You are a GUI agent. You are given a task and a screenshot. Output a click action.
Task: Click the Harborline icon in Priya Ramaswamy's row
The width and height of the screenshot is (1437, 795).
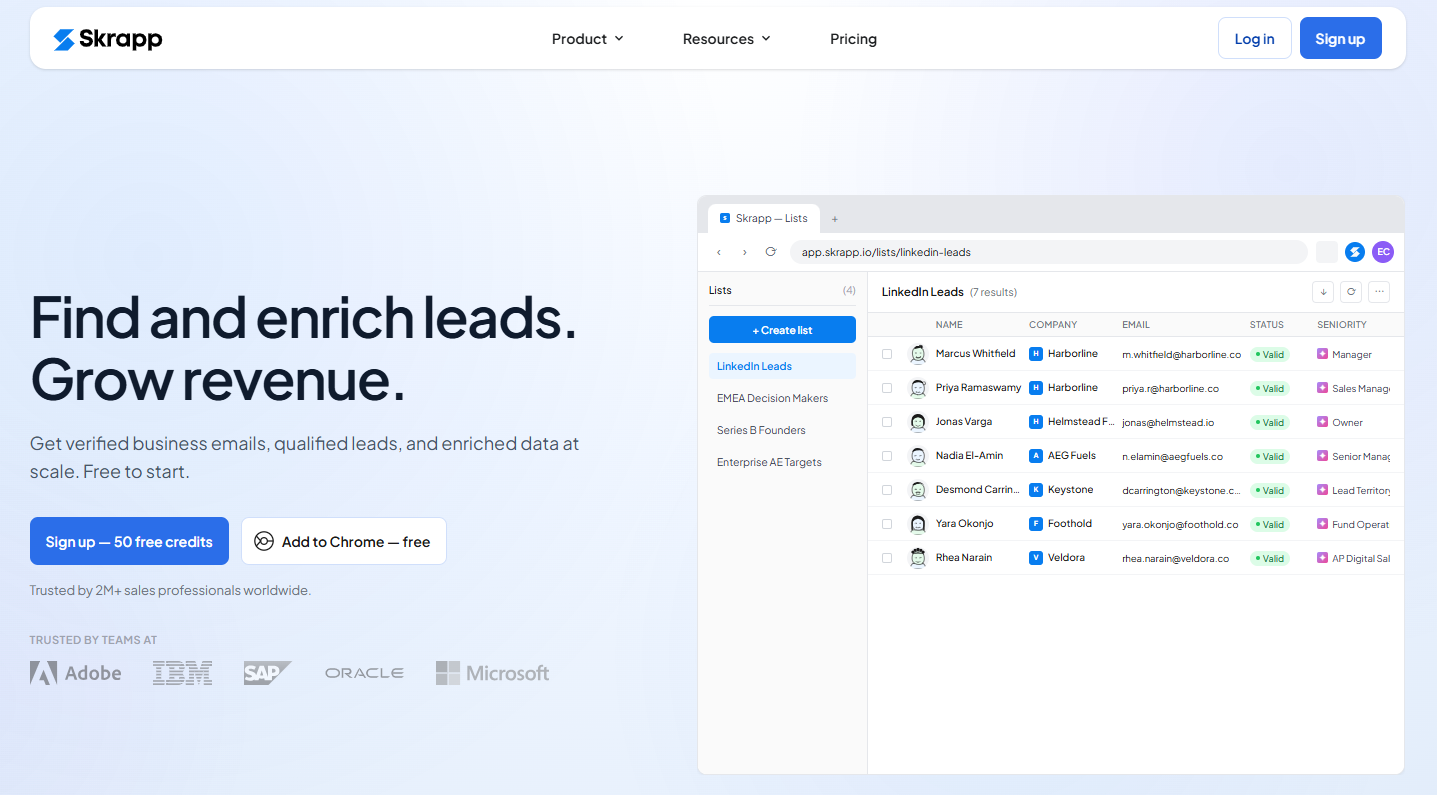click(x=1036, y=388)
